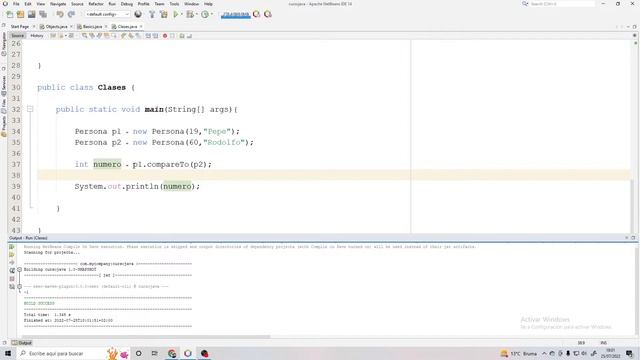Toggle the Source view button
This screenshot has height=360, width=640.
18,36
